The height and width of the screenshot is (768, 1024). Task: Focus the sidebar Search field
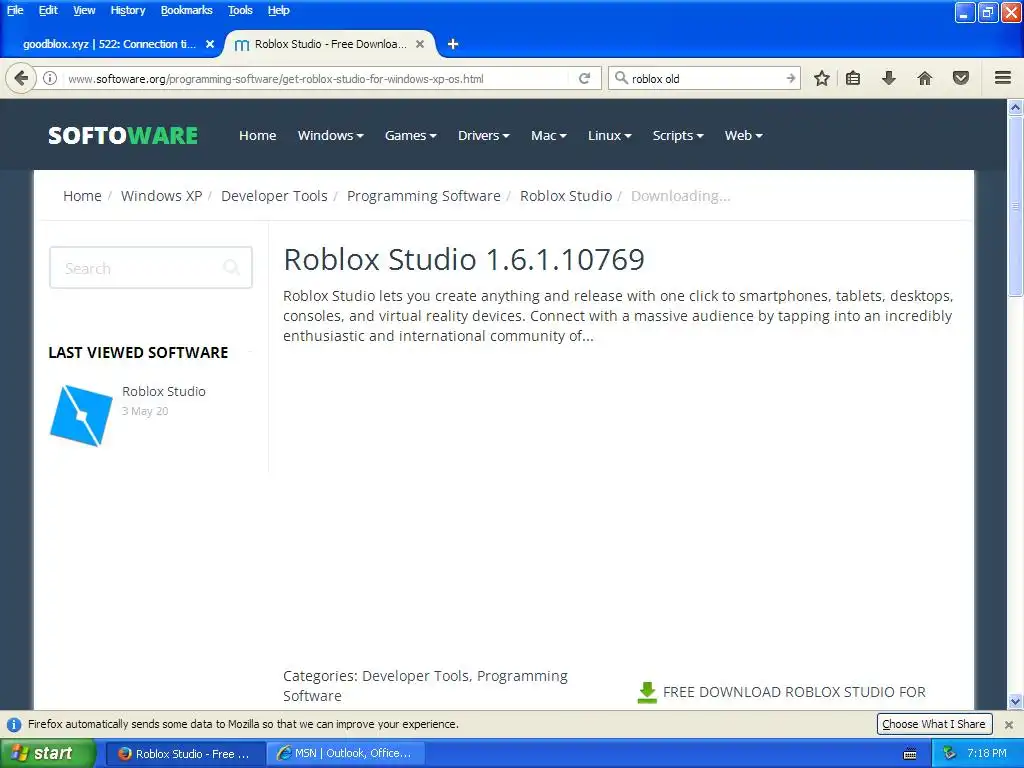point(151,268)
